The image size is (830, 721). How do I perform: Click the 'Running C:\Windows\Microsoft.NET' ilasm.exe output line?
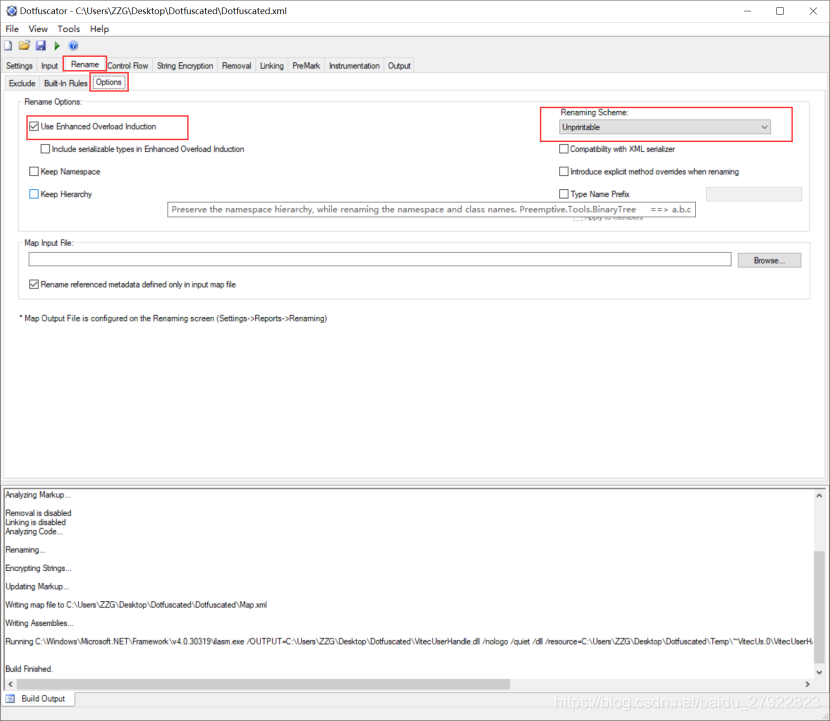tap(409, 642)
